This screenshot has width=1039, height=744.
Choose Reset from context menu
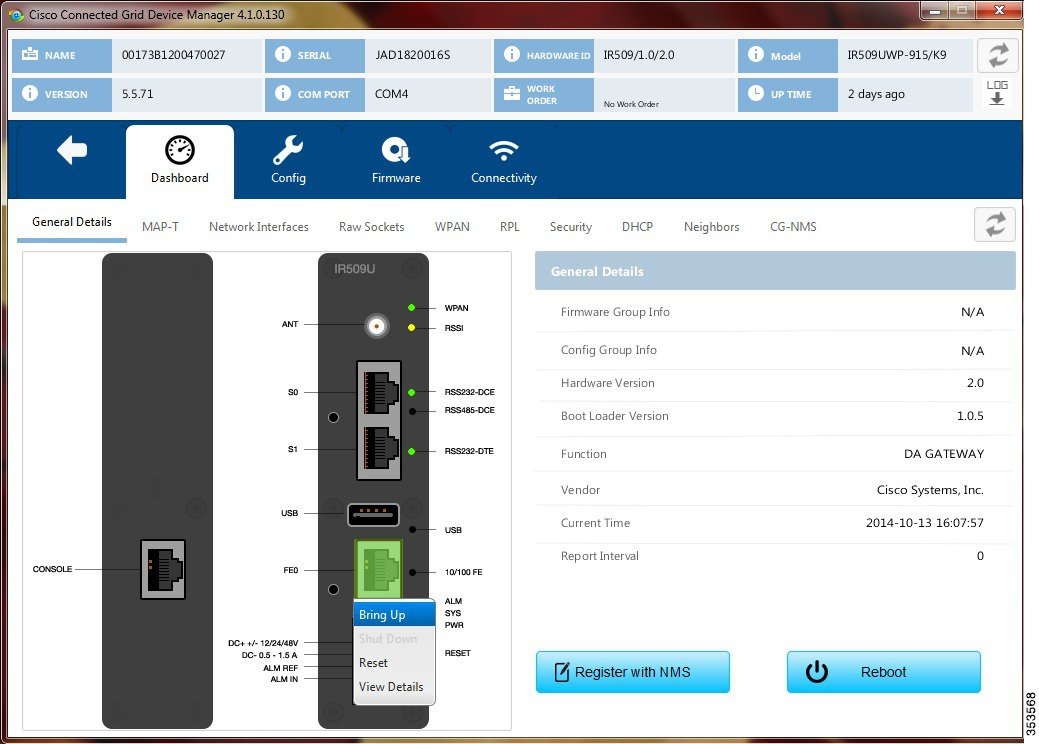tap(394, 663)
